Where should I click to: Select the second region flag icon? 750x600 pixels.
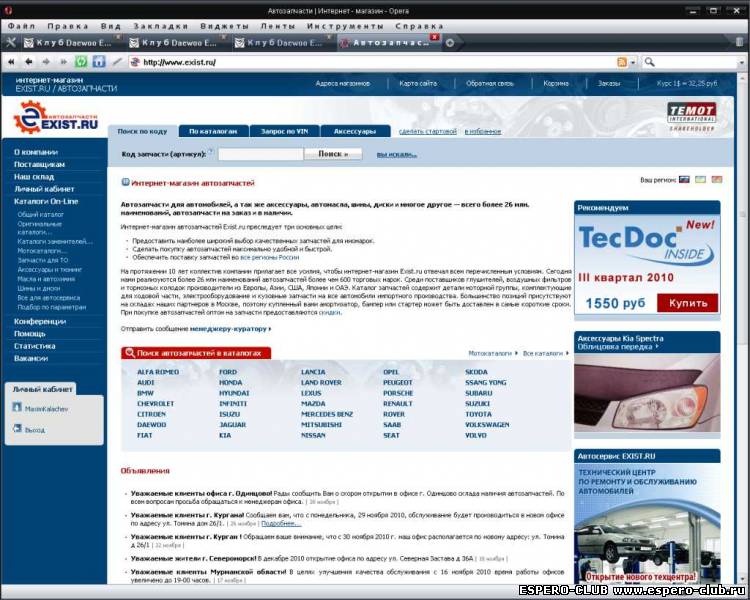coord(700,180)
